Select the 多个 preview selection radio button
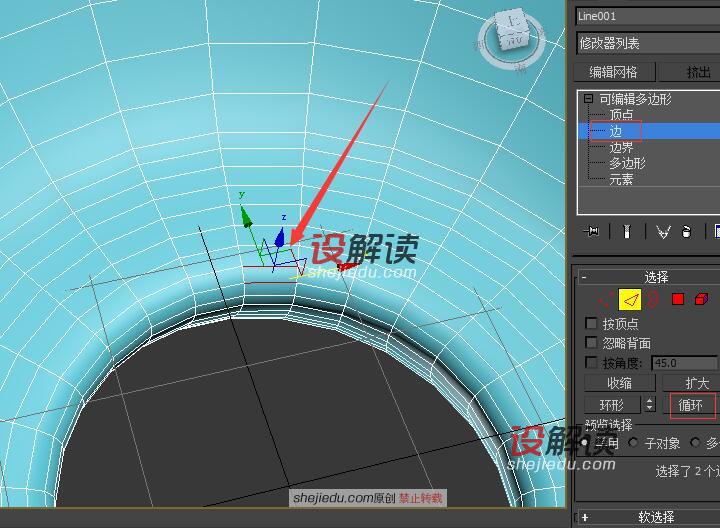720x528 pixels. click(695, 443)
